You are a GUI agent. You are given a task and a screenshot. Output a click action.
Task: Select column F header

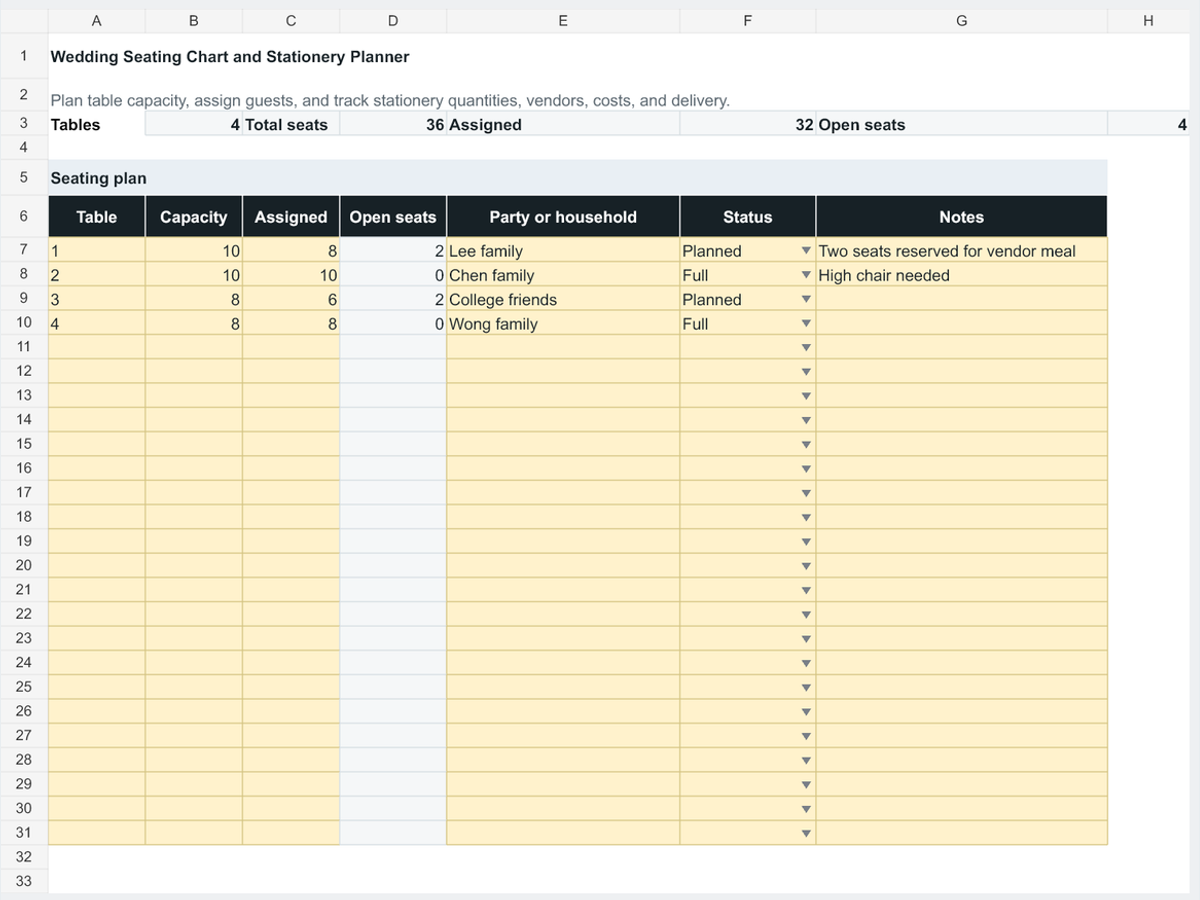coord(747,20)
